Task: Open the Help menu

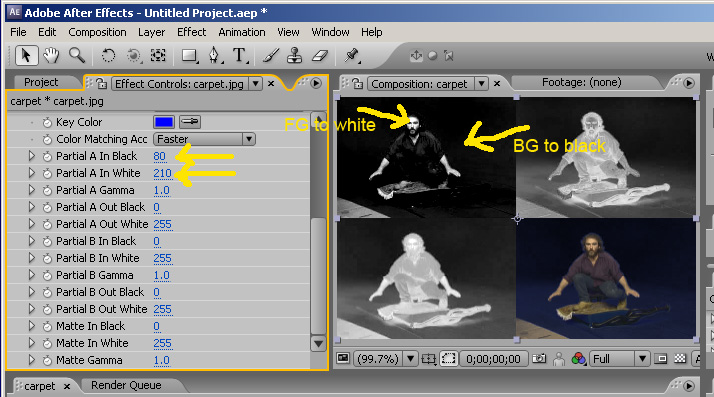Action: click(x=372, y=32)
